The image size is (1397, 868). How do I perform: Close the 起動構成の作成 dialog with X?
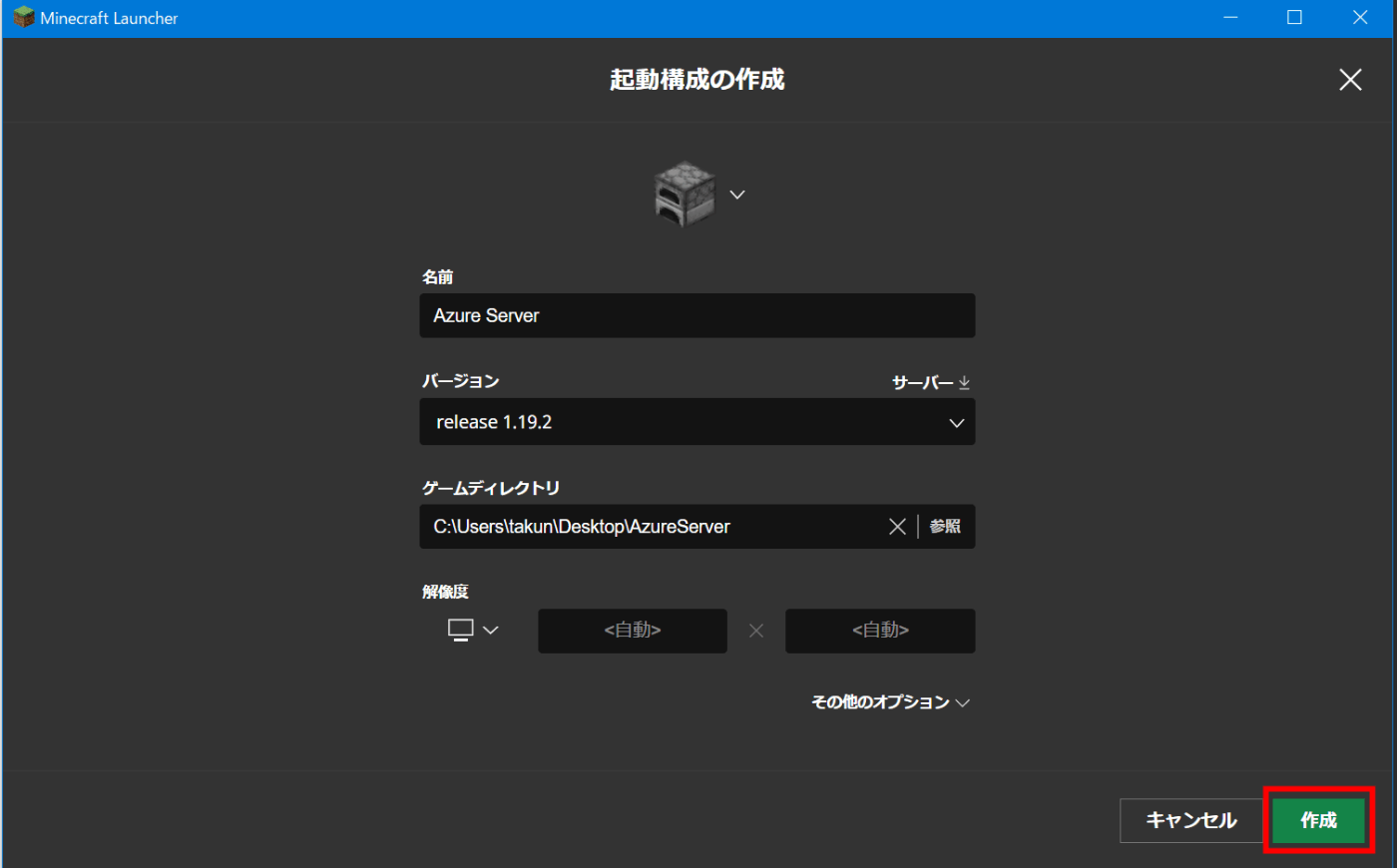click(x=1350, y=80)
